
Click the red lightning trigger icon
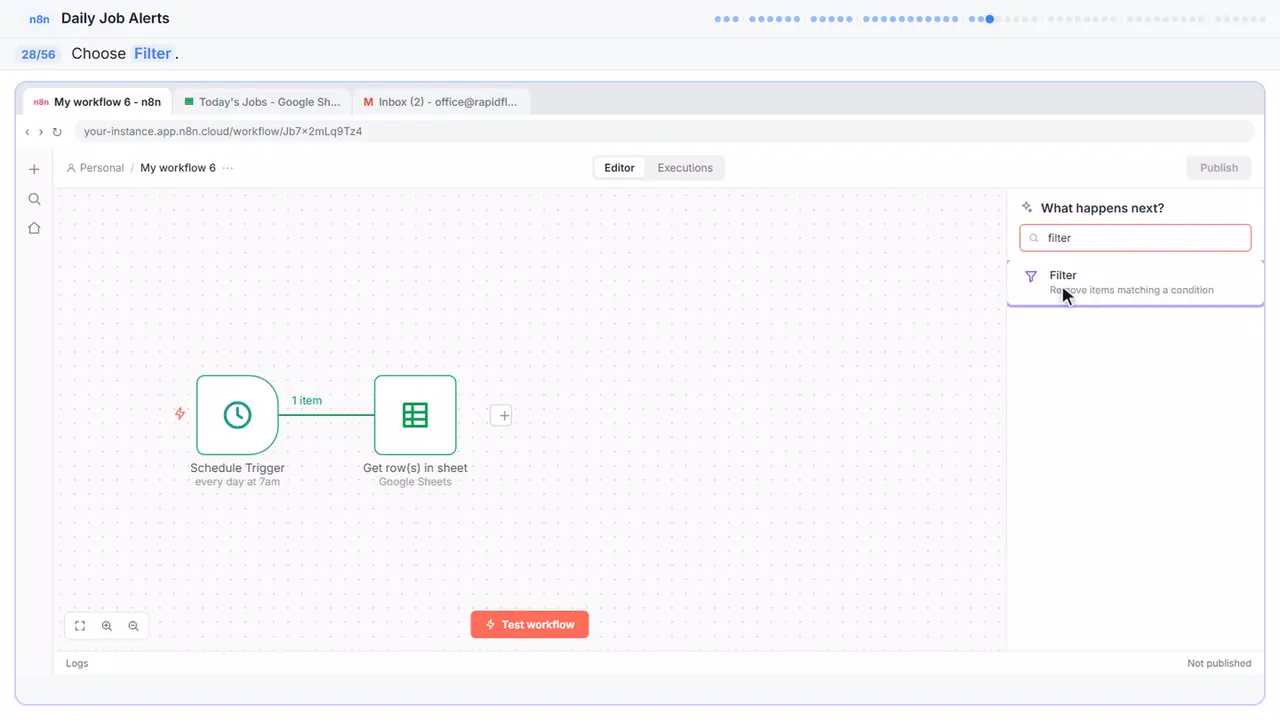(180, 413)
